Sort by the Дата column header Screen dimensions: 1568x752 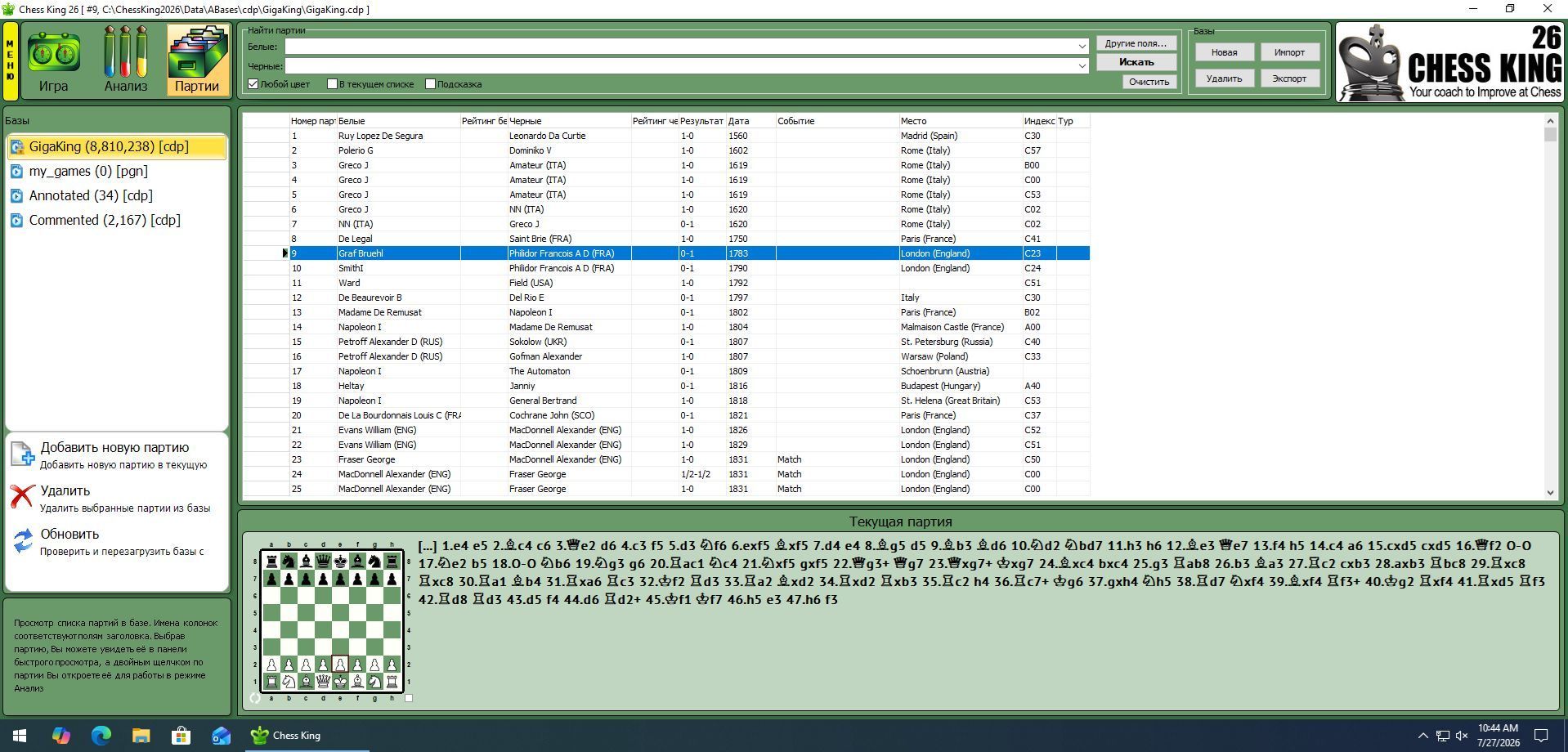pyautogui.click(x=750, y=121)
